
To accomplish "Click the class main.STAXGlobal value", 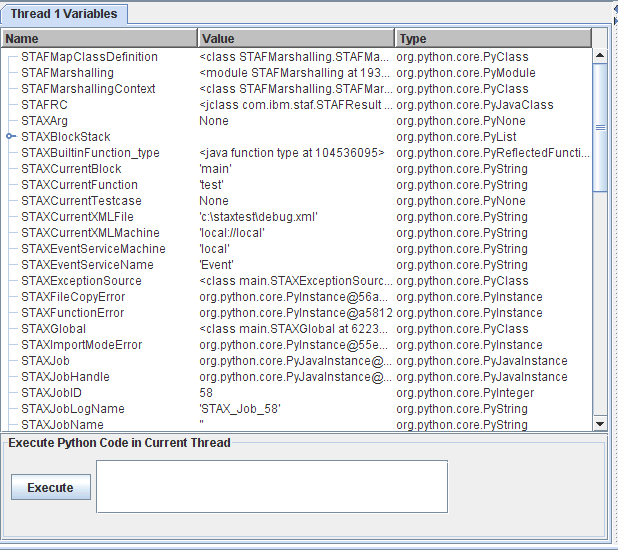I will coord(294,329).
